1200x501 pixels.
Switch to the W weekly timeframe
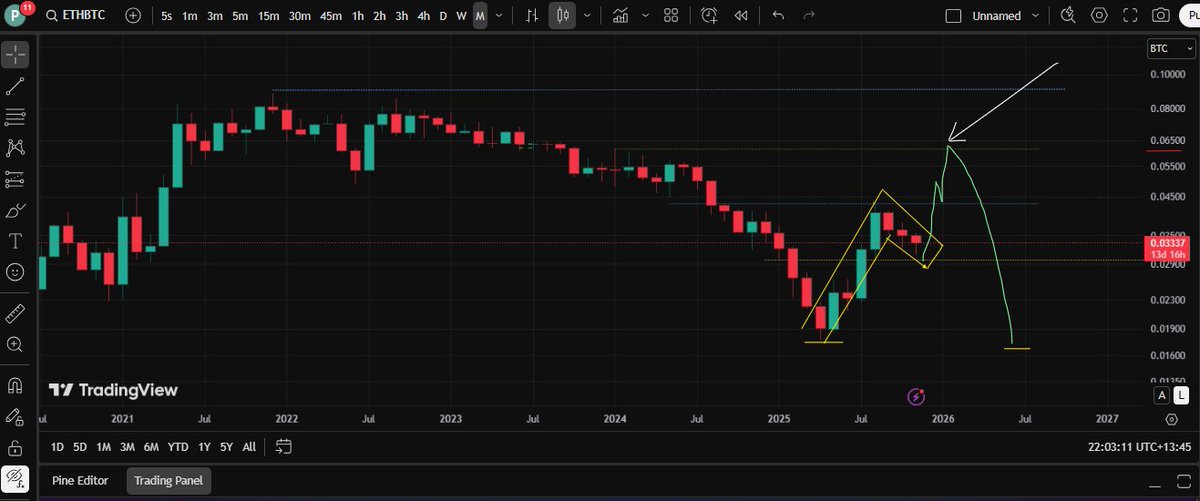pyautogui.click(x=461, y=16)
